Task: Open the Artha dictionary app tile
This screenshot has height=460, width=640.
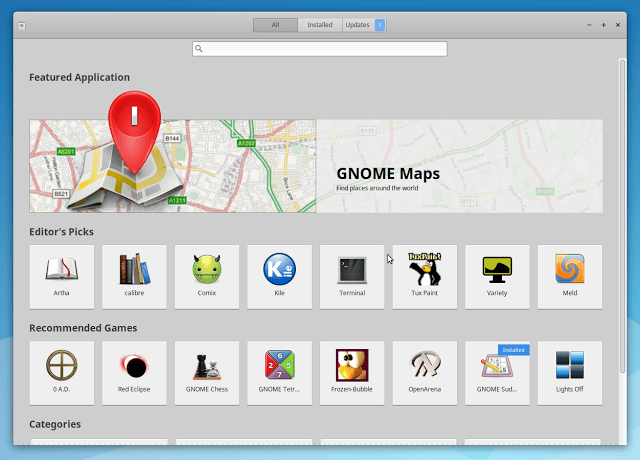Action: click(62, 276)
